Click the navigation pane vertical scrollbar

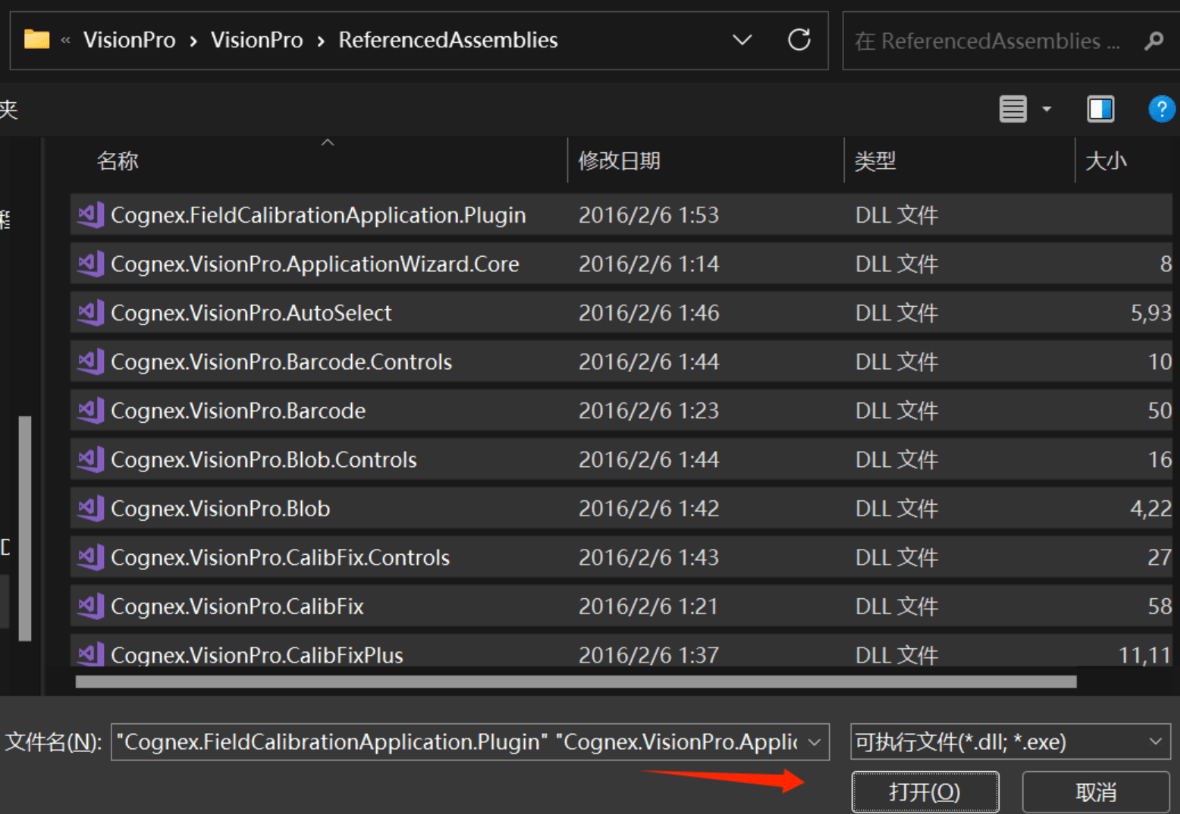(25, 528)
